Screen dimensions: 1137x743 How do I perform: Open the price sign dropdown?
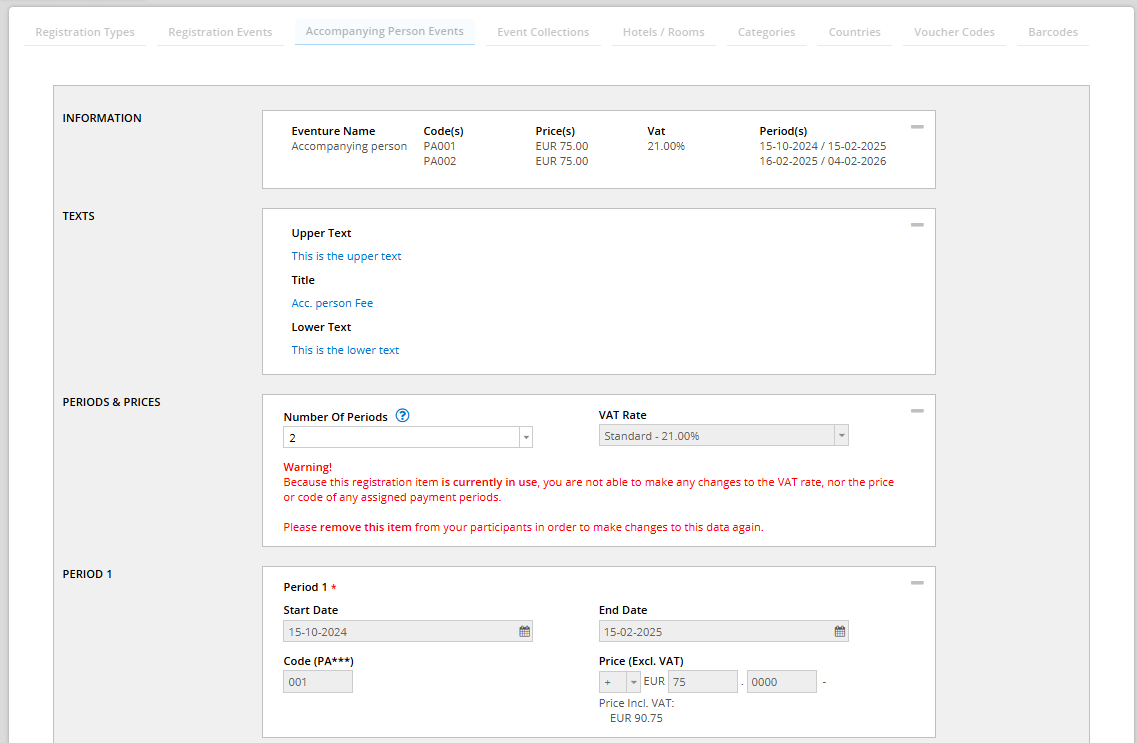633,682
